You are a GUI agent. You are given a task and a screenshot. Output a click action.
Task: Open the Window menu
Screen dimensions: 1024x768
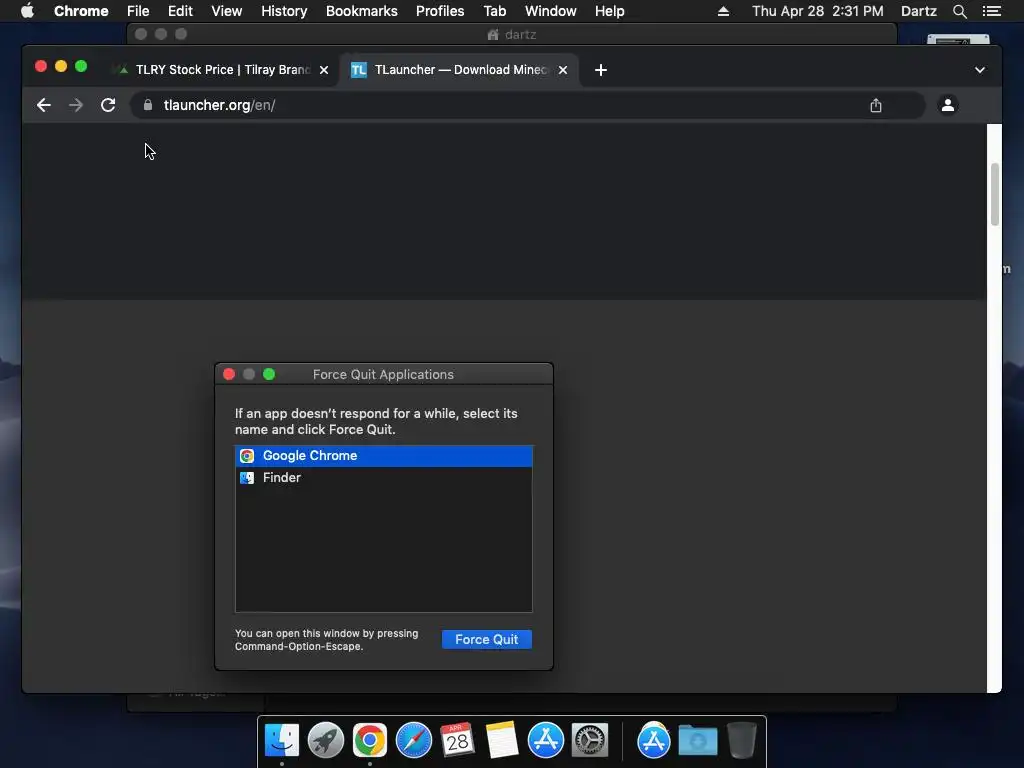click(551, 11)
